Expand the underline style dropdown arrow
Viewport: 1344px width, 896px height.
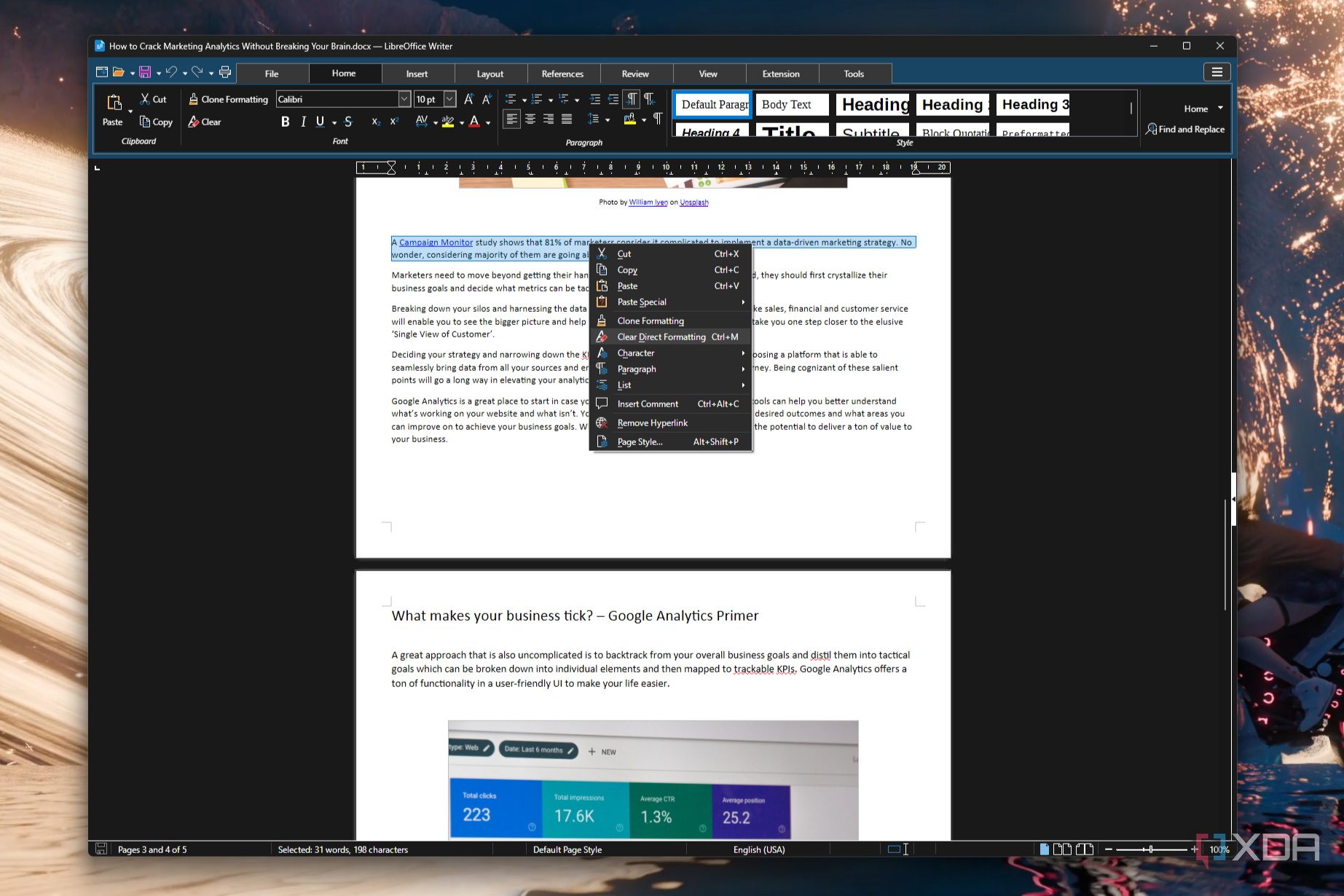334,122
